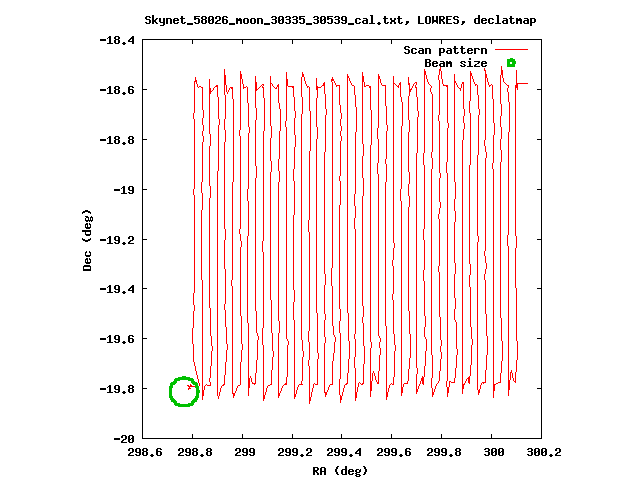Click the 'Dec (deg)' axis label
This screenshot has width=640, height=480.
coord(87,240)
